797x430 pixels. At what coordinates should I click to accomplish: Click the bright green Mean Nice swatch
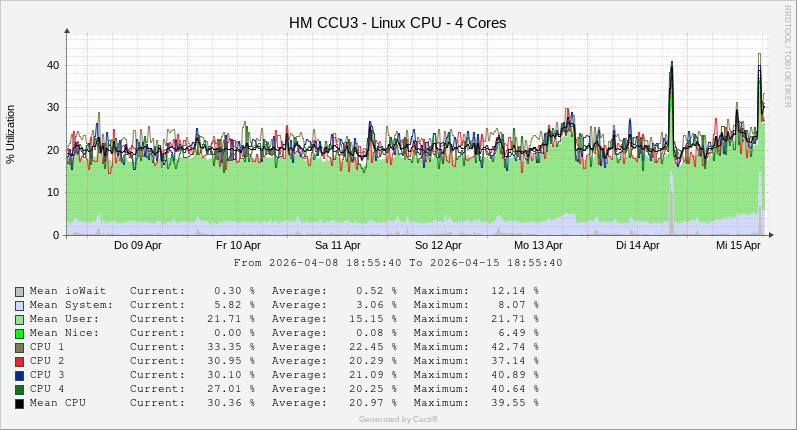point(20,333)
